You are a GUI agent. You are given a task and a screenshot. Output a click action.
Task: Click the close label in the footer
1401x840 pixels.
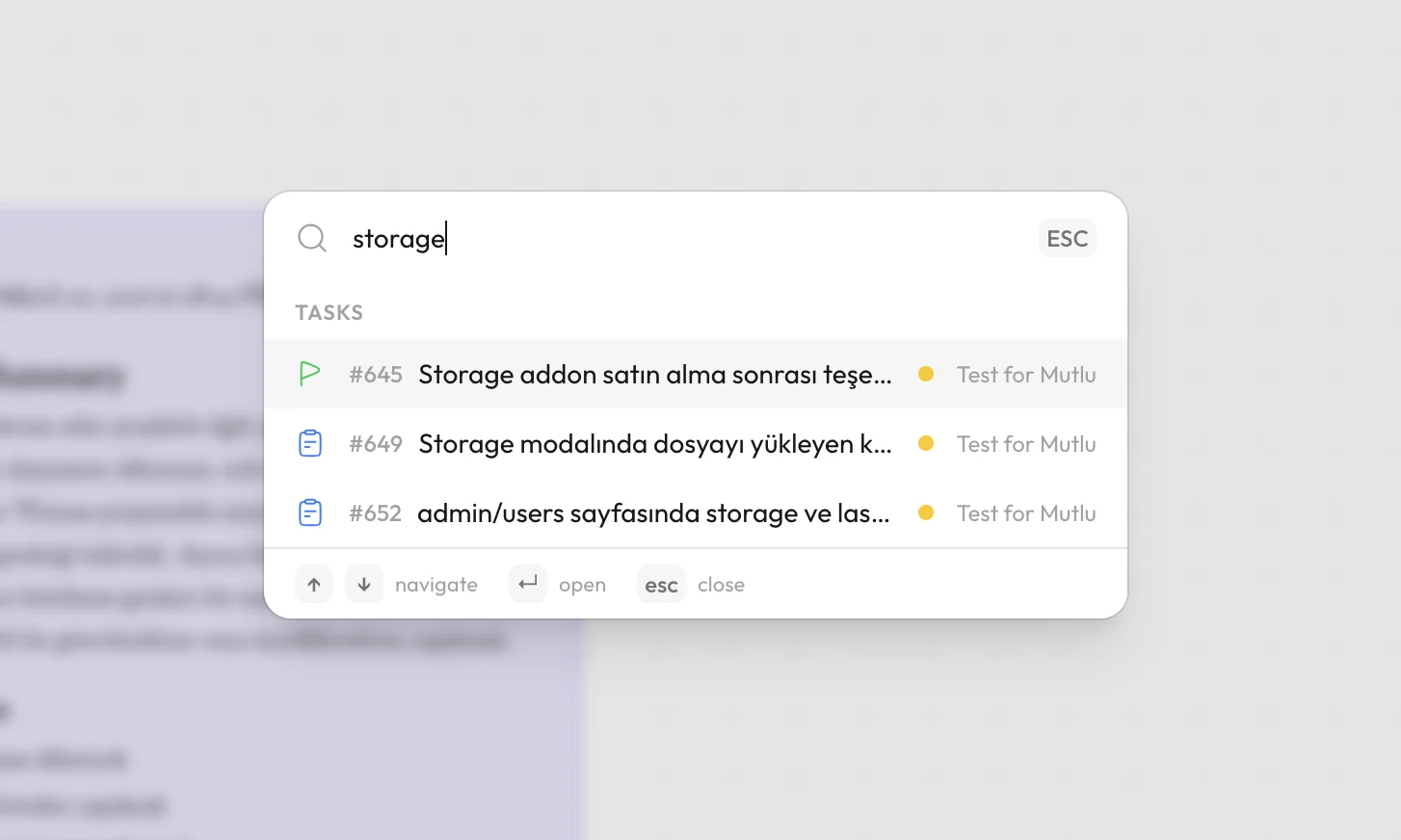point(721,584)
